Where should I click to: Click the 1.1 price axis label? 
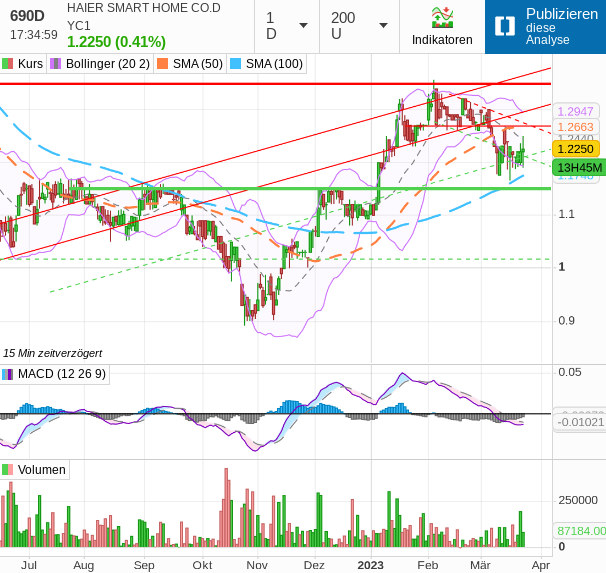[x=566, y=214]
